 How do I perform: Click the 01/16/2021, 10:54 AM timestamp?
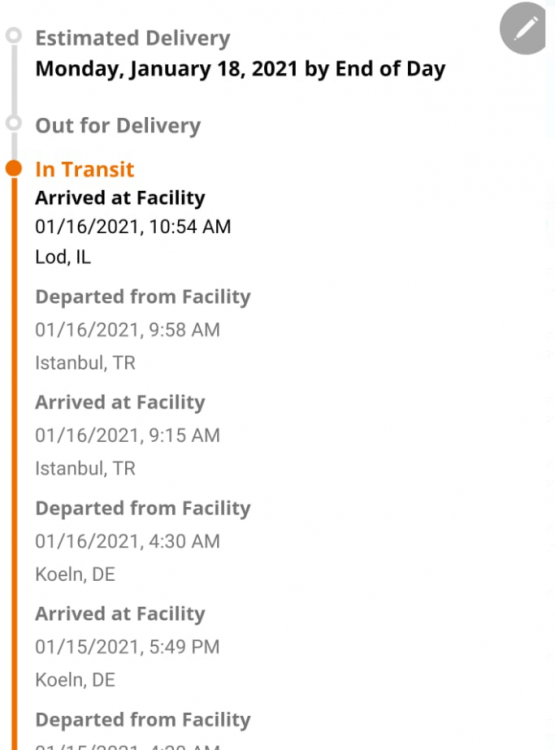[133, 227]
